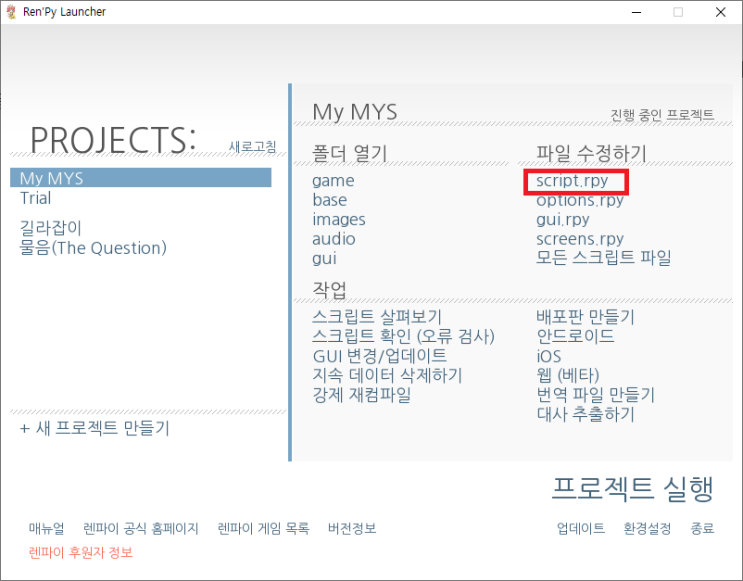Screen dimensions: 743x581
Task: Select the Trial project
Action: (36, 198)
